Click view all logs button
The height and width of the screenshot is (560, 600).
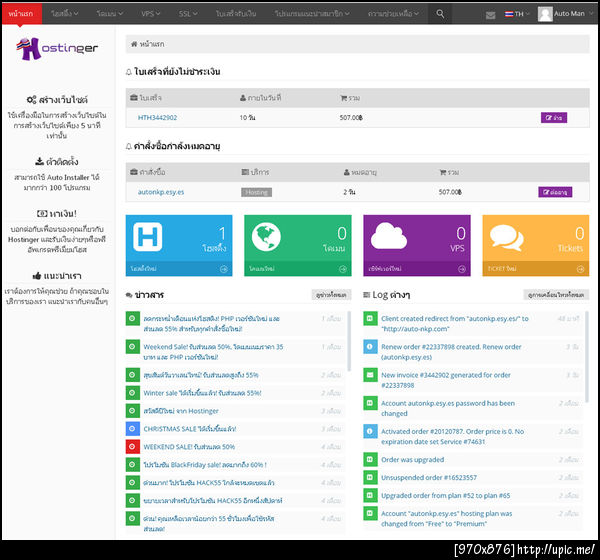(x=556, y=295)
